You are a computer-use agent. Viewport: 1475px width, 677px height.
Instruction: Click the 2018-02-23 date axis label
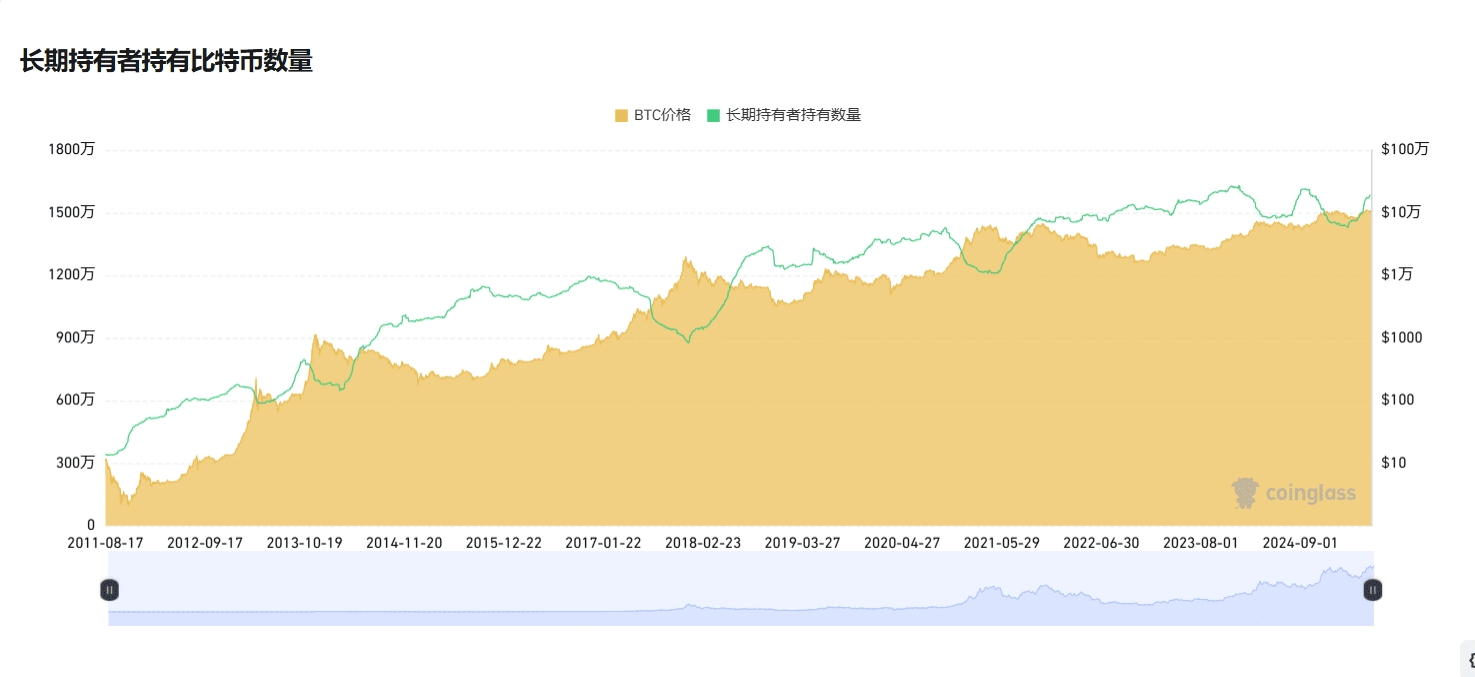pyautogui.click(x=703, y=543)
